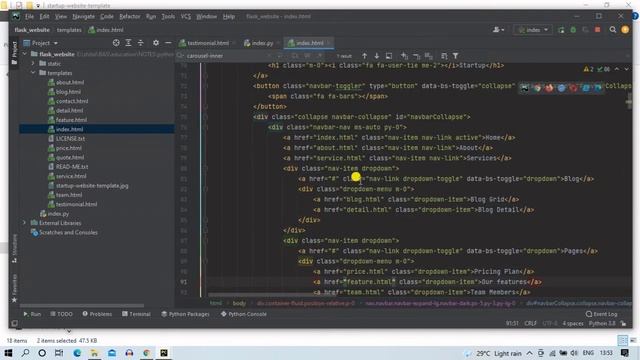Open the account dropdown in toolbar

click(x=498, y=30)
